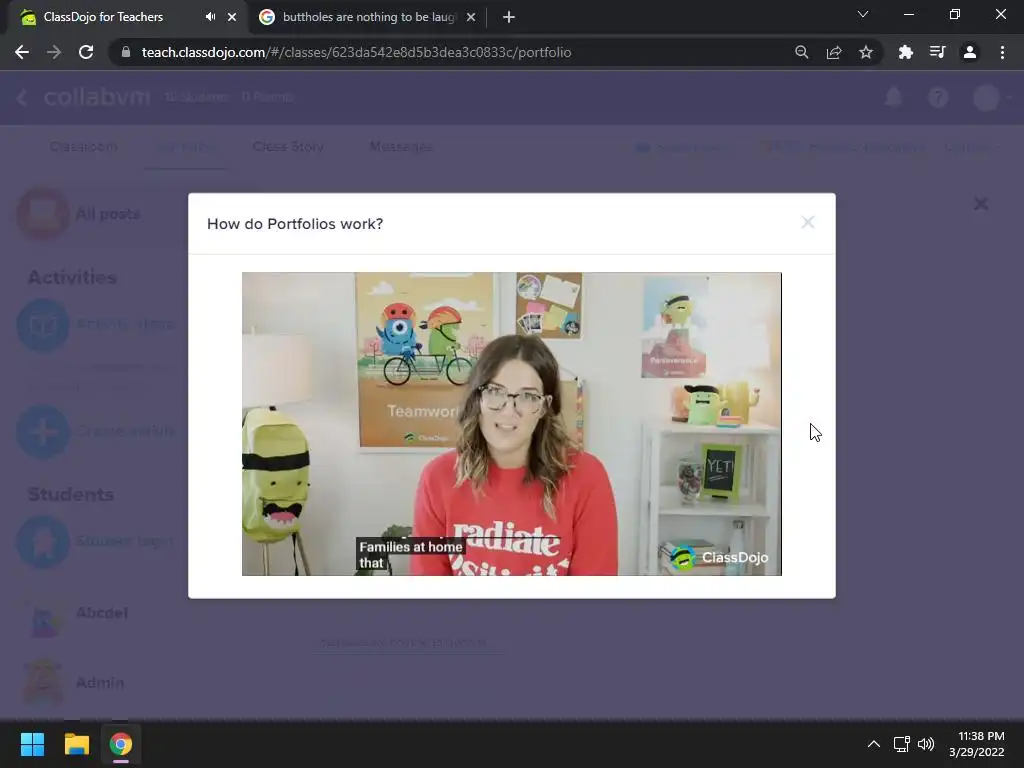Open File Explorer from taskbar
The width and height of the screenshot is (1024, 768).
pos(76,744)
